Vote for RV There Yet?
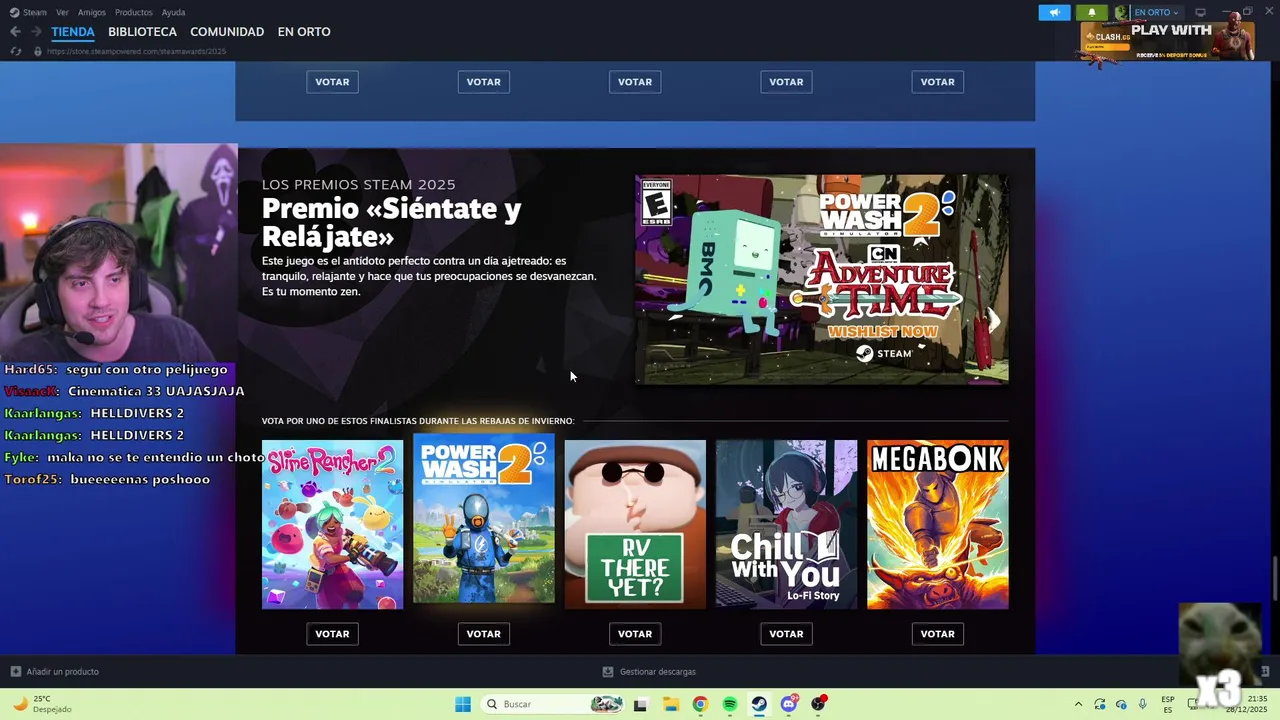Image resolution: width=1280 pixels, height=720 pixels. (x=635, y=634)
